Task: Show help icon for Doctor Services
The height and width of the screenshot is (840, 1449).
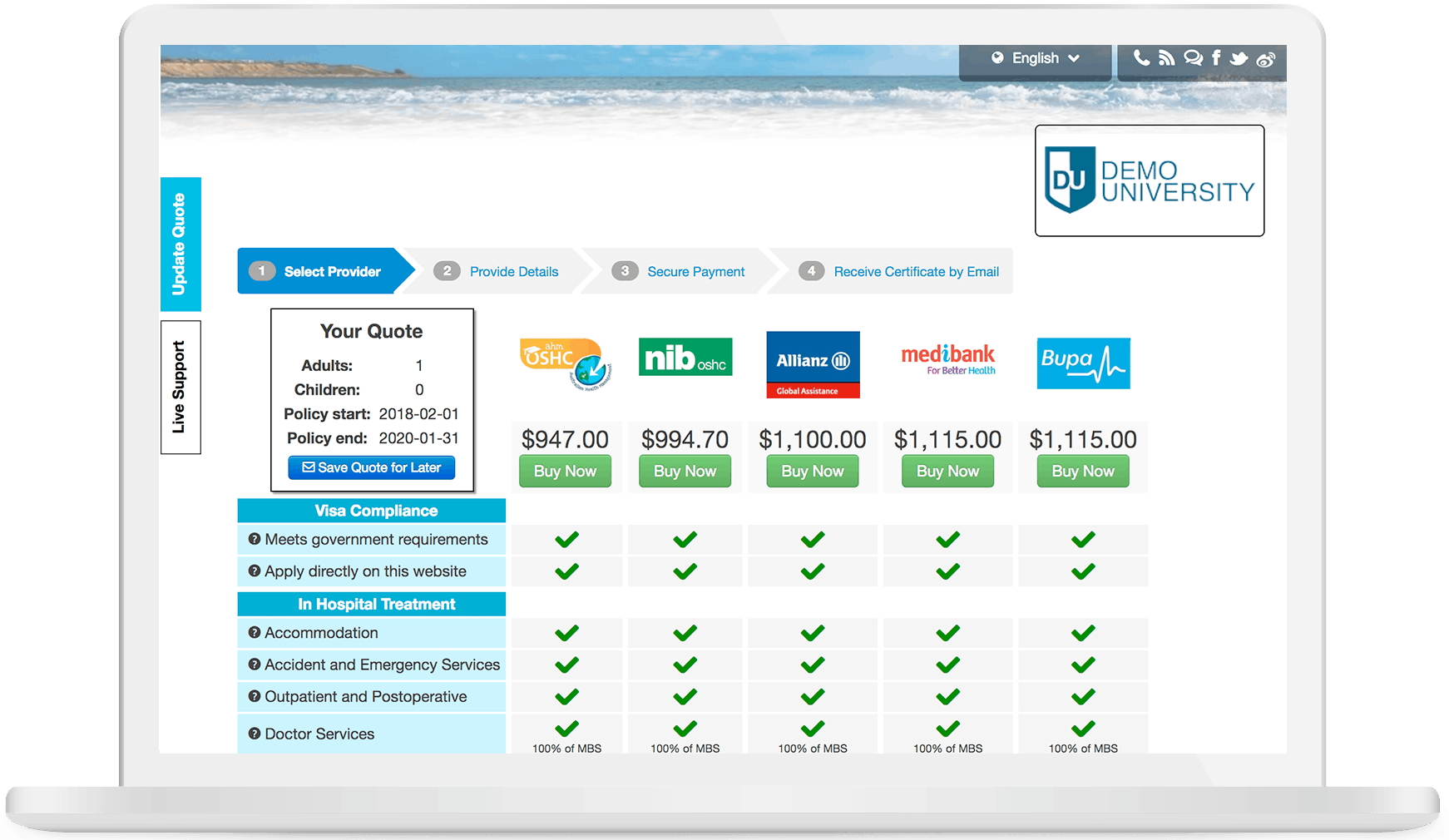Action: point(255,734)
